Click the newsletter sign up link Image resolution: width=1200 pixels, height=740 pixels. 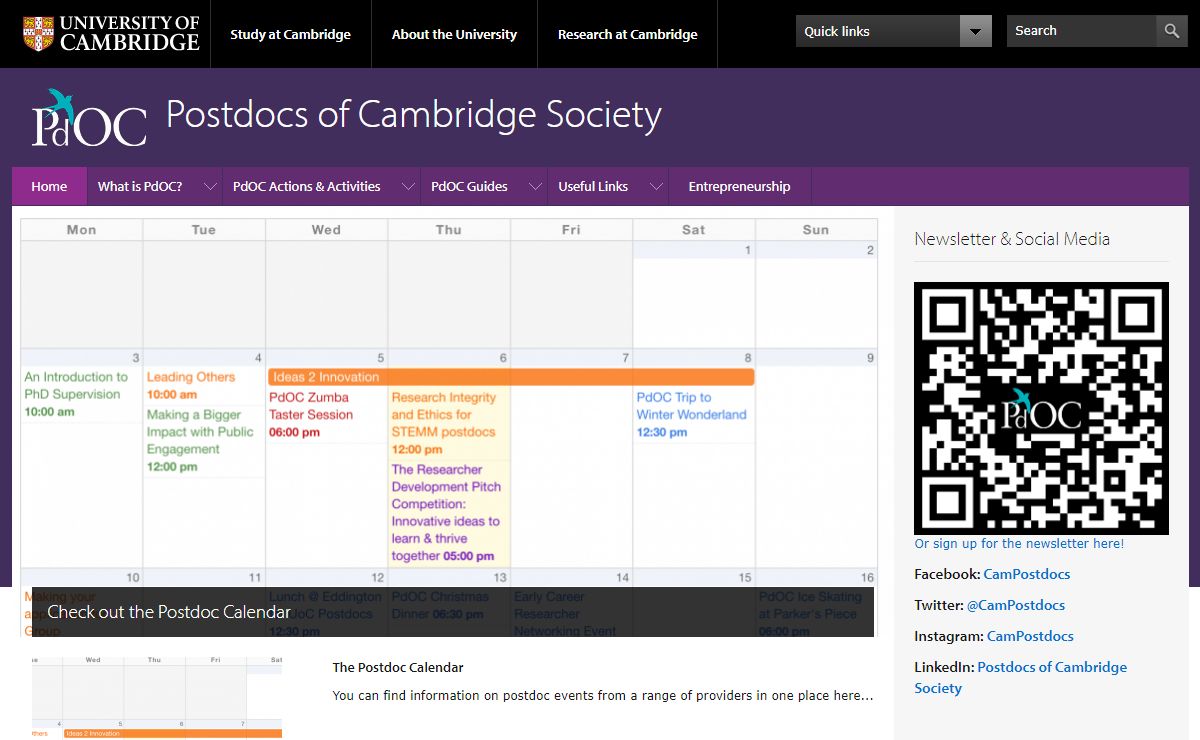tap(1019, 544)
